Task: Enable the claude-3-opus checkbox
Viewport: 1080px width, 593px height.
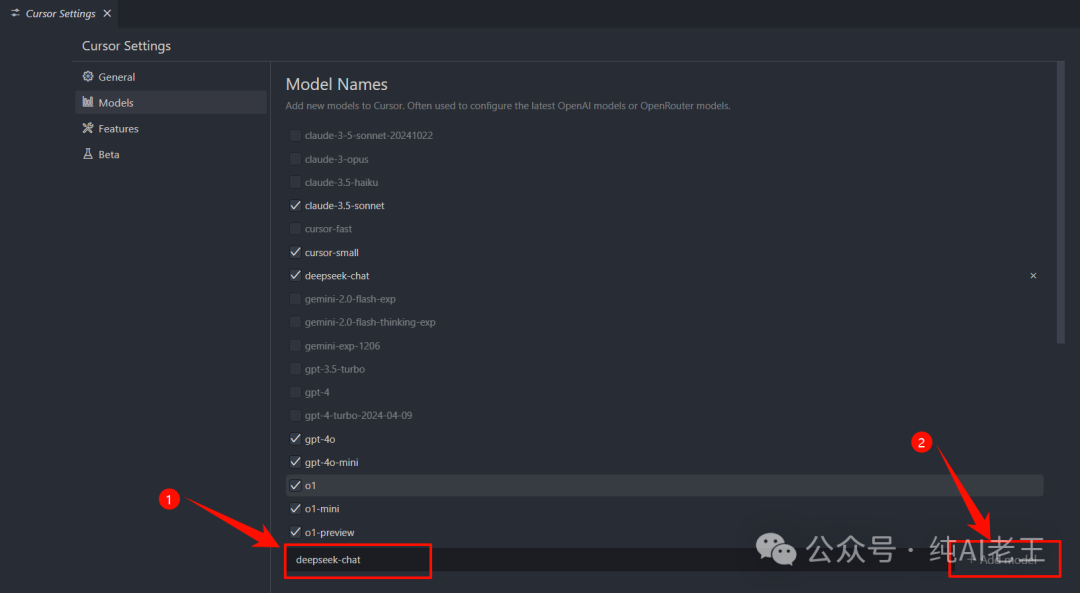Action: (295, 159)
